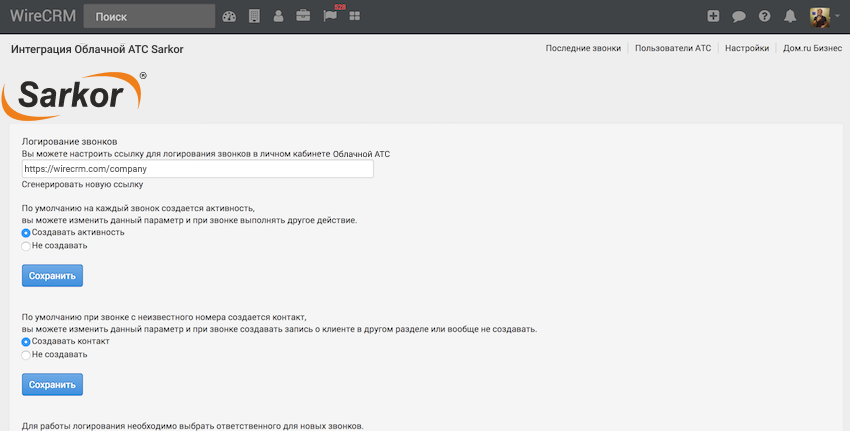Open the notifications bell icon
The height and width of the screenshot is (431, 850).
[x=791, y=16]
